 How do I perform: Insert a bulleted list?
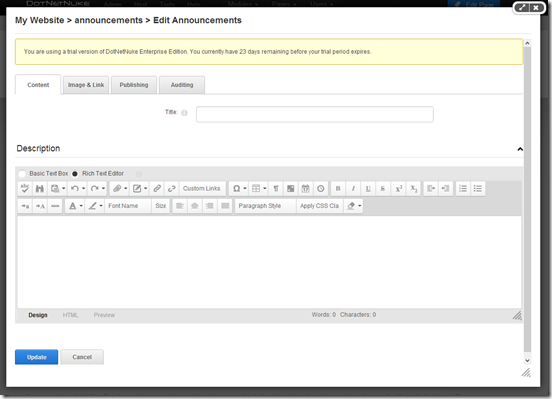[478, 188]
